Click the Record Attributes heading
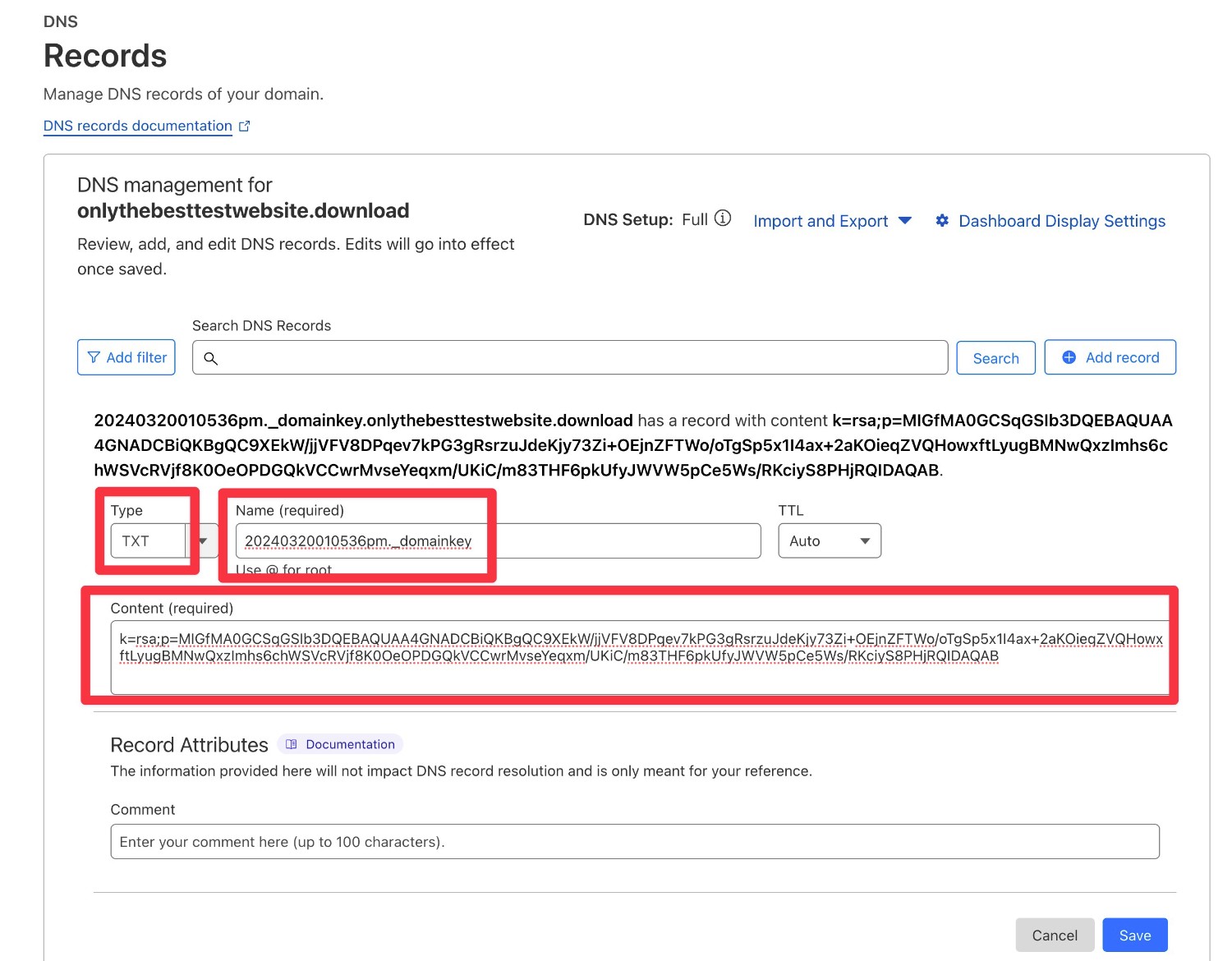Viewport: 1232px width, 961px height. click(189, 745)
